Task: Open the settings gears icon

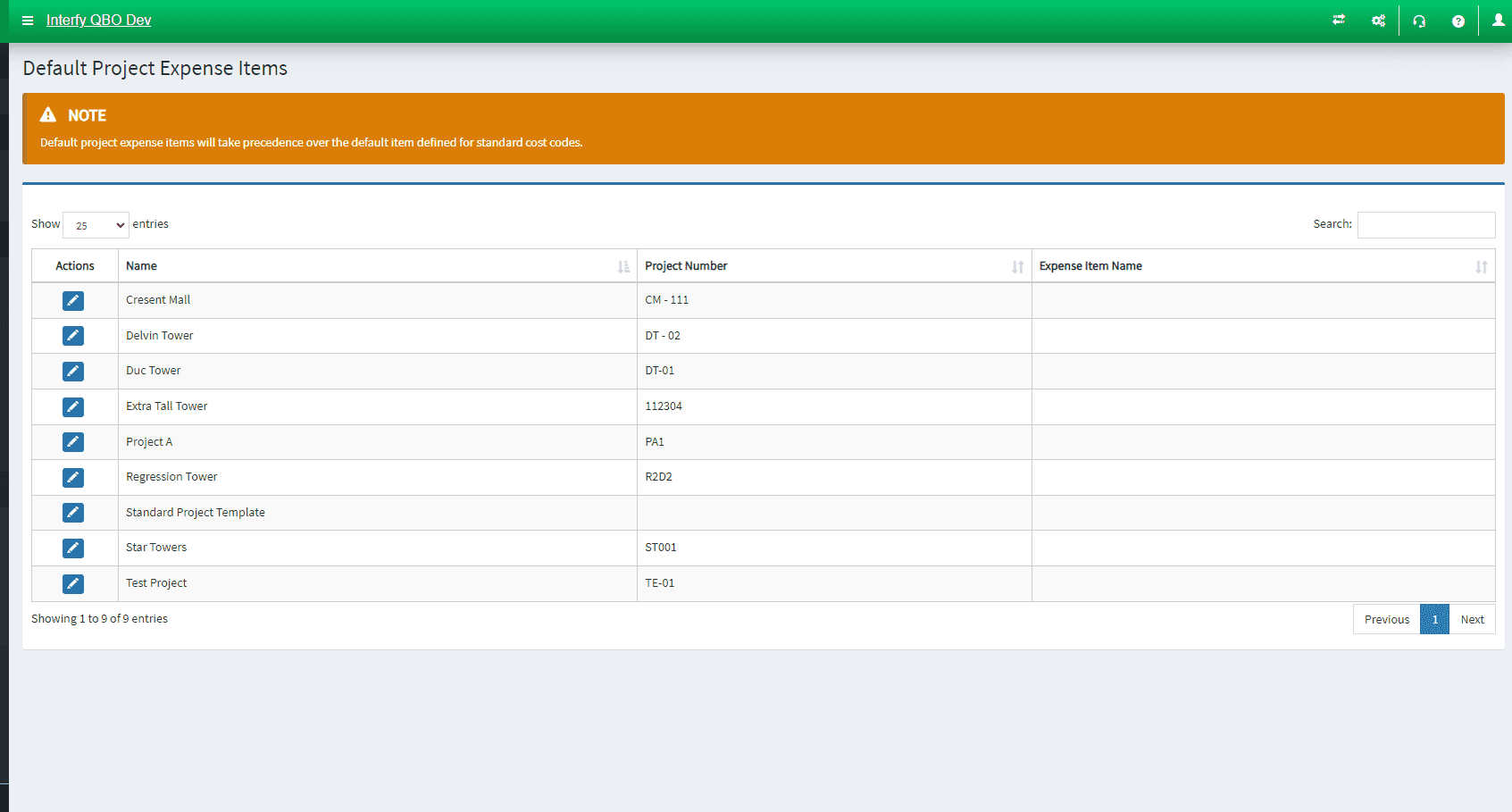Action: coord(1379,21)
